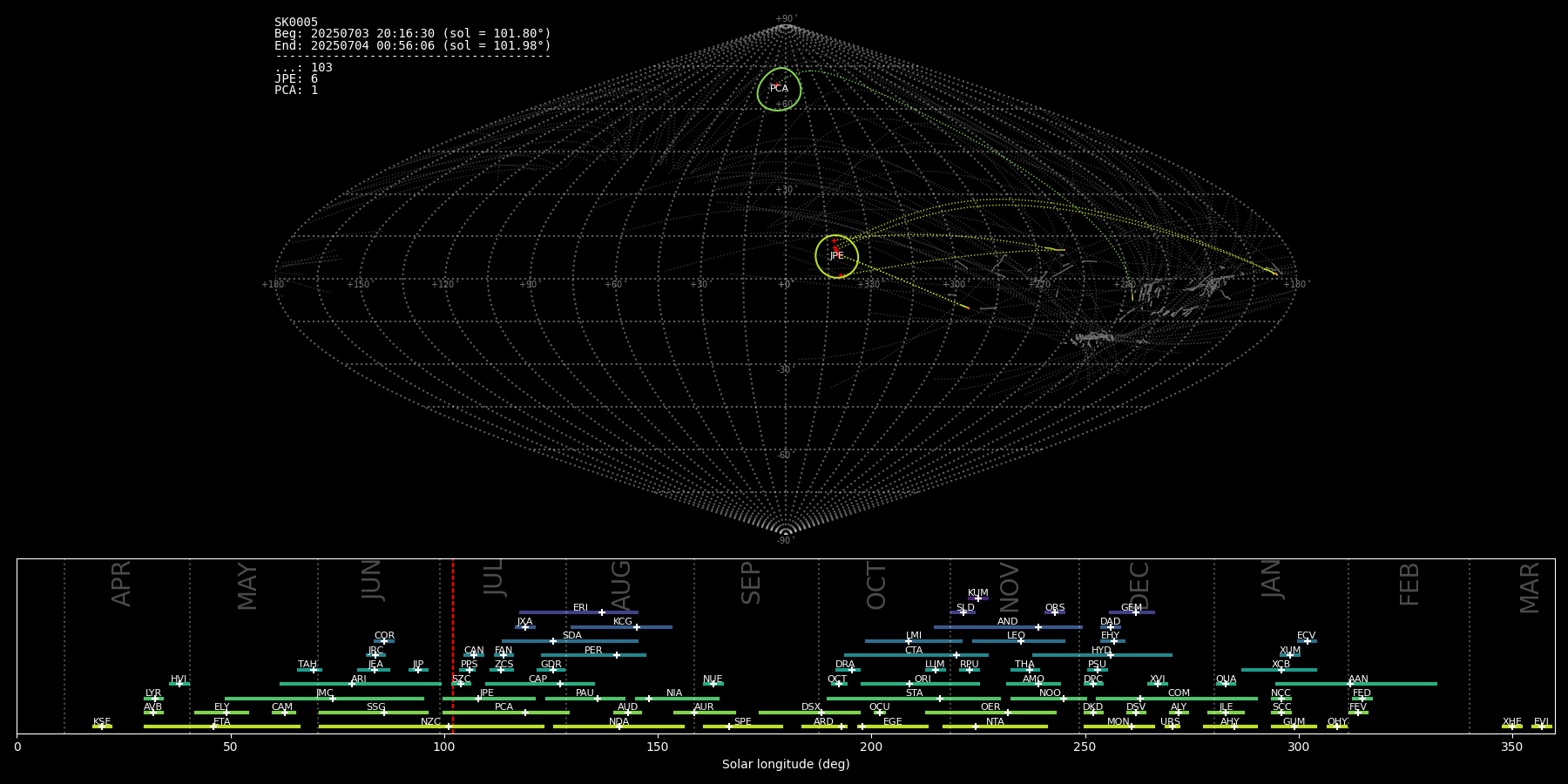Click the DEC month label
This screenshot has height=784, width=1568.
(x=1139, y=585)
